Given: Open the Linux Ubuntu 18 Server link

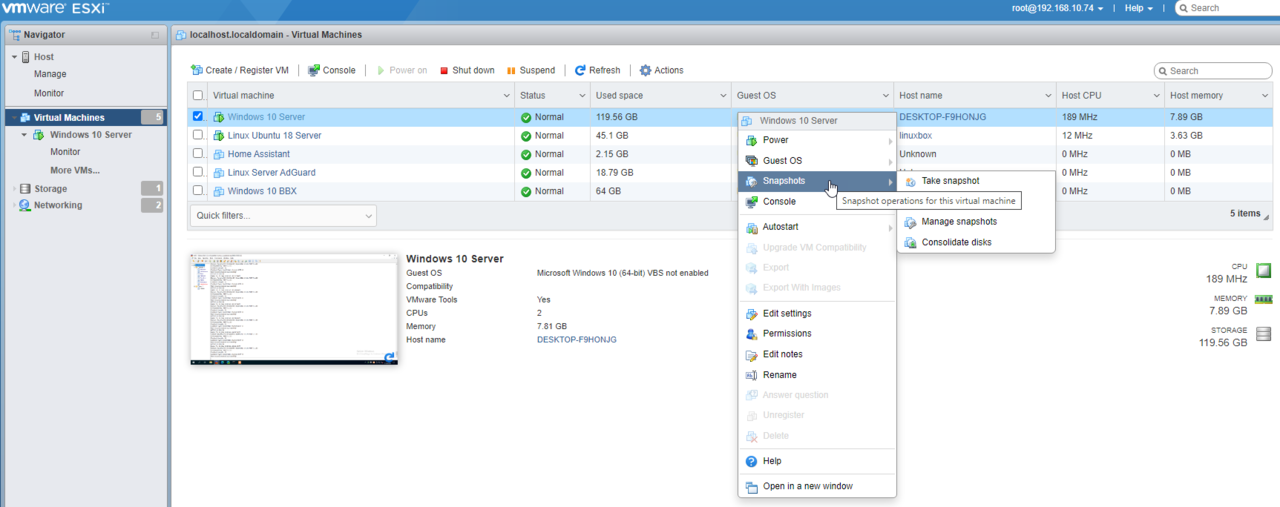Looking at the screenshot, I should pyautogui.click(x=274, y=135).
